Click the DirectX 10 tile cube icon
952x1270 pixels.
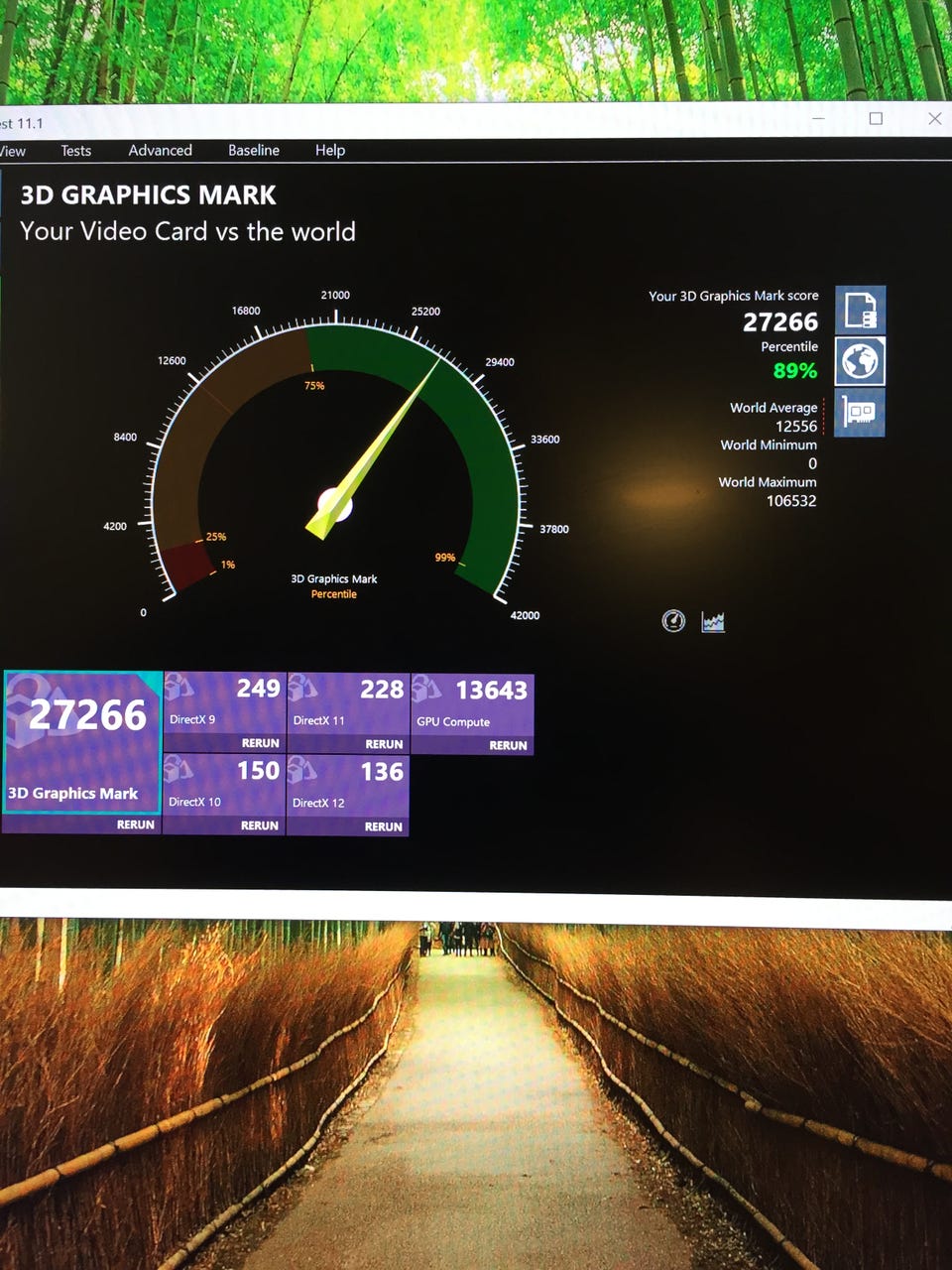[178, 769]
